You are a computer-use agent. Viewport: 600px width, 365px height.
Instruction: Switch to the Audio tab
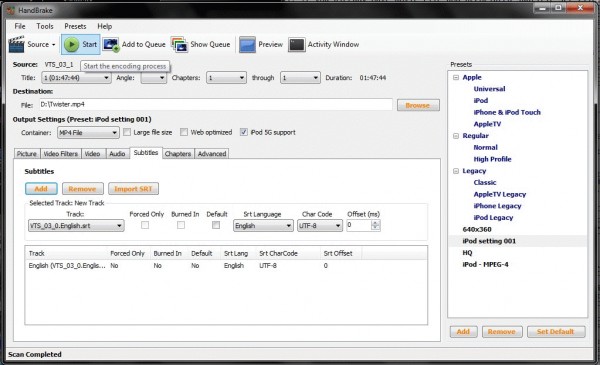117,154
